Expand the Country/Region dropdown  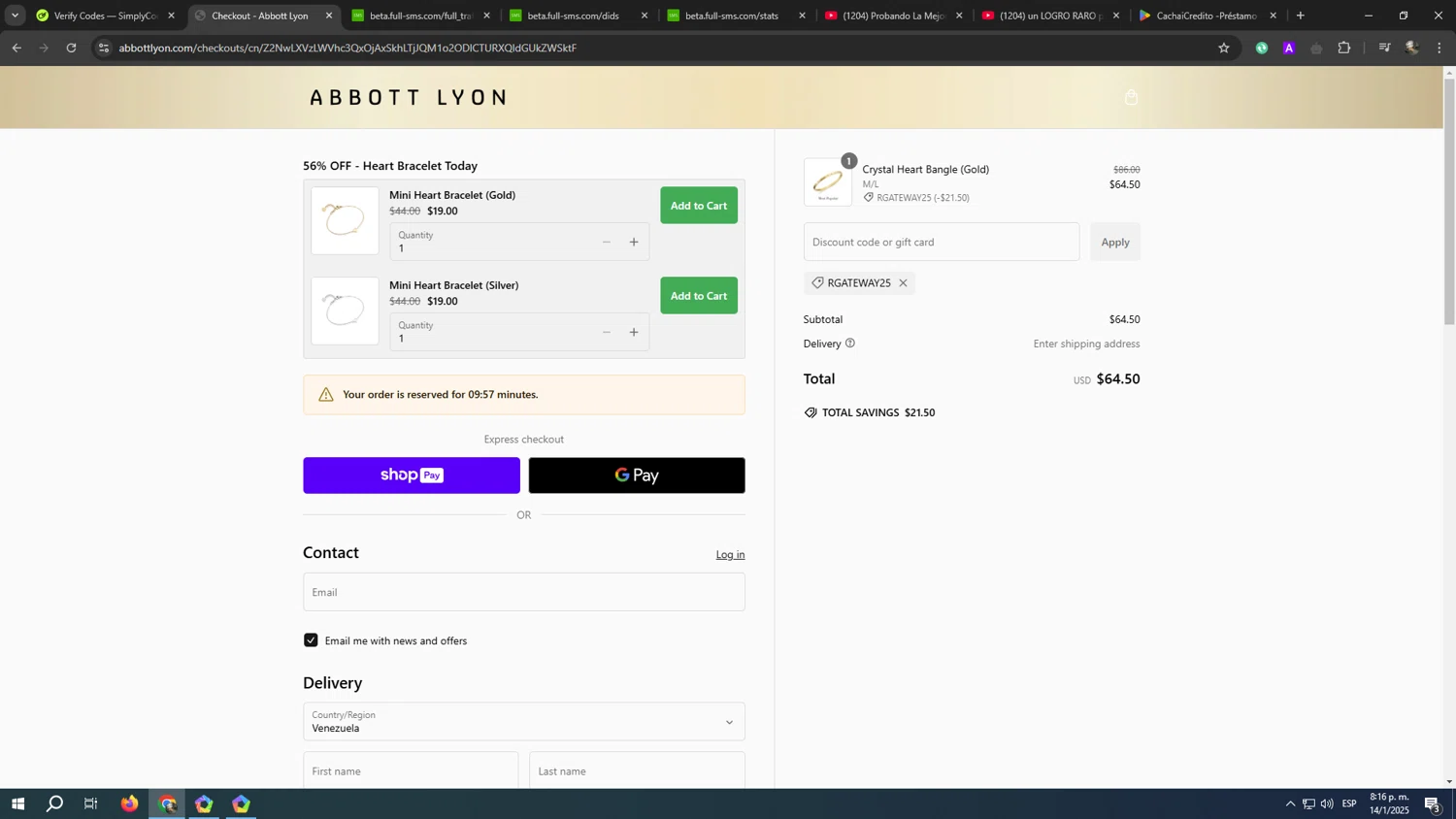[524, 721]
